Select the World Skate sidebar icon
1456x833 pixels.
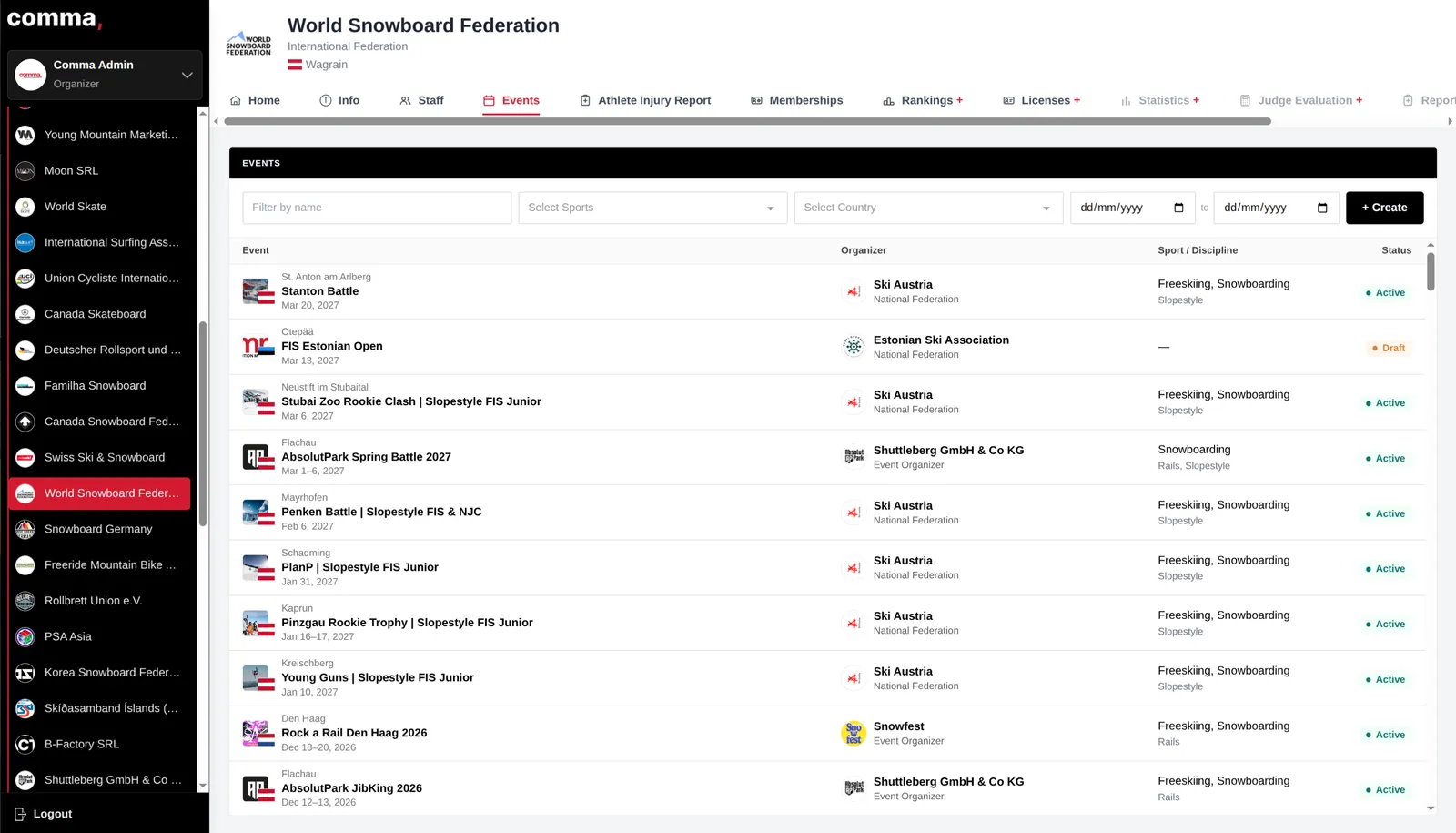[25, 207]
